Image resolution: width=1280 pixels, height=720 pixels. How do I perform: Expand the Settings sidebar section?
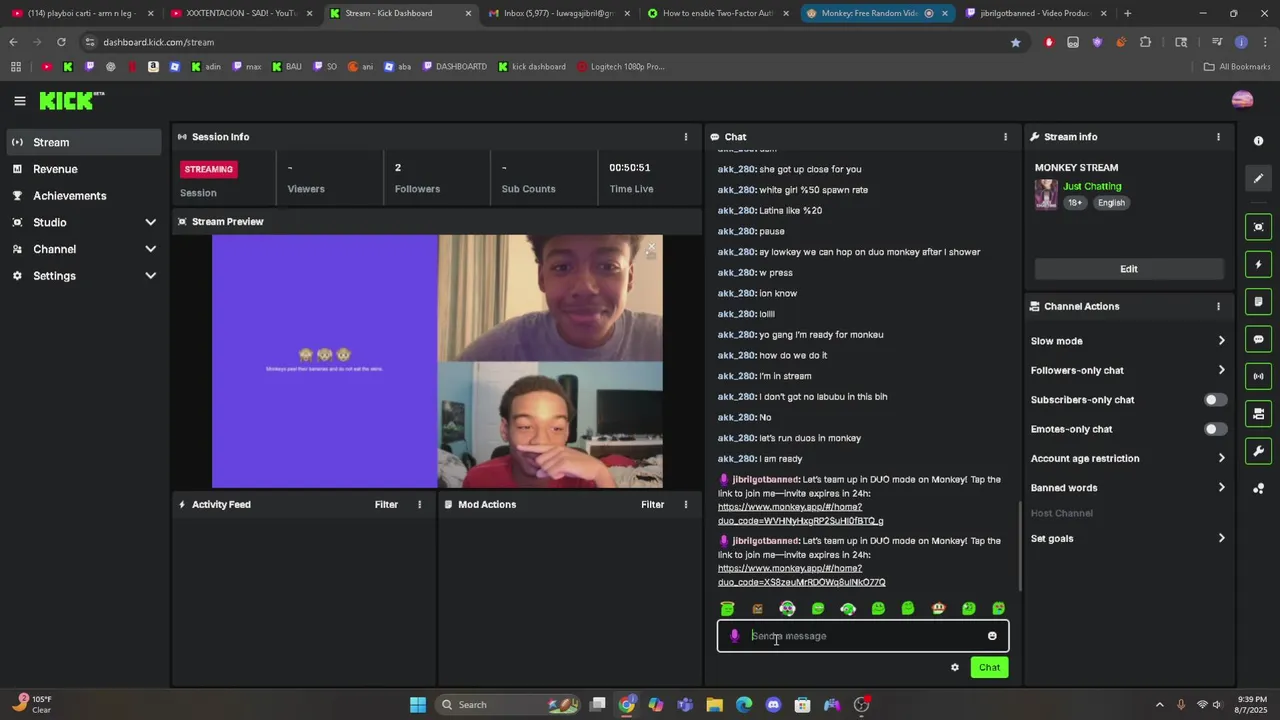[83, 276]
